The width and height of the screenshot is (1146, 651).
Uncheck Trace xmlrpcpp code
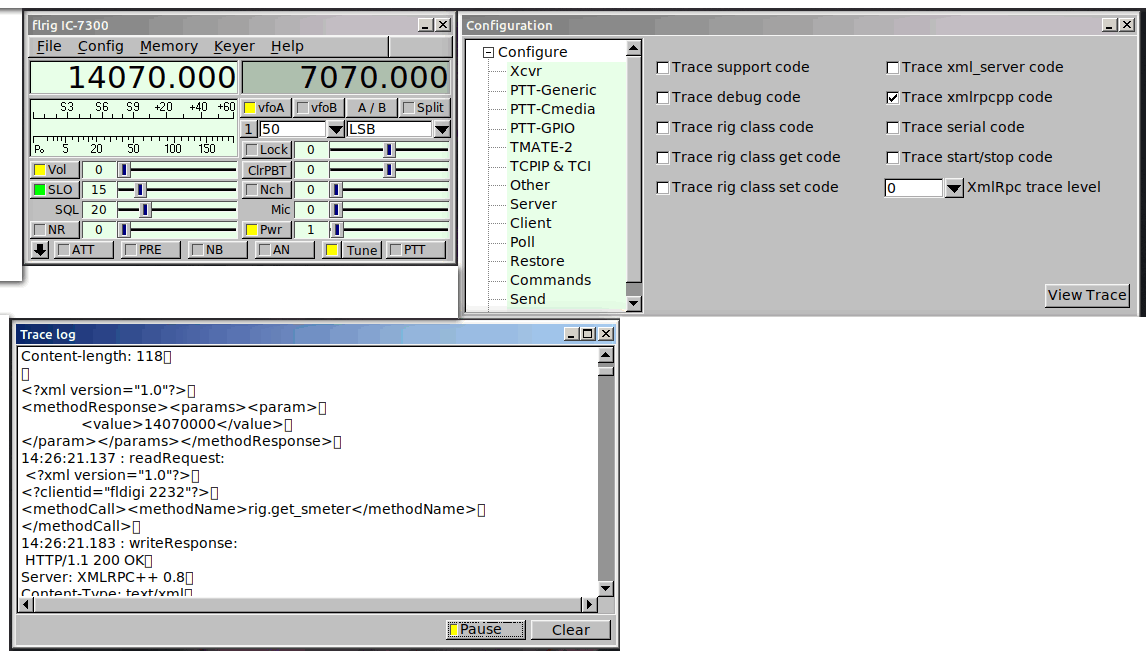point(893,98)
